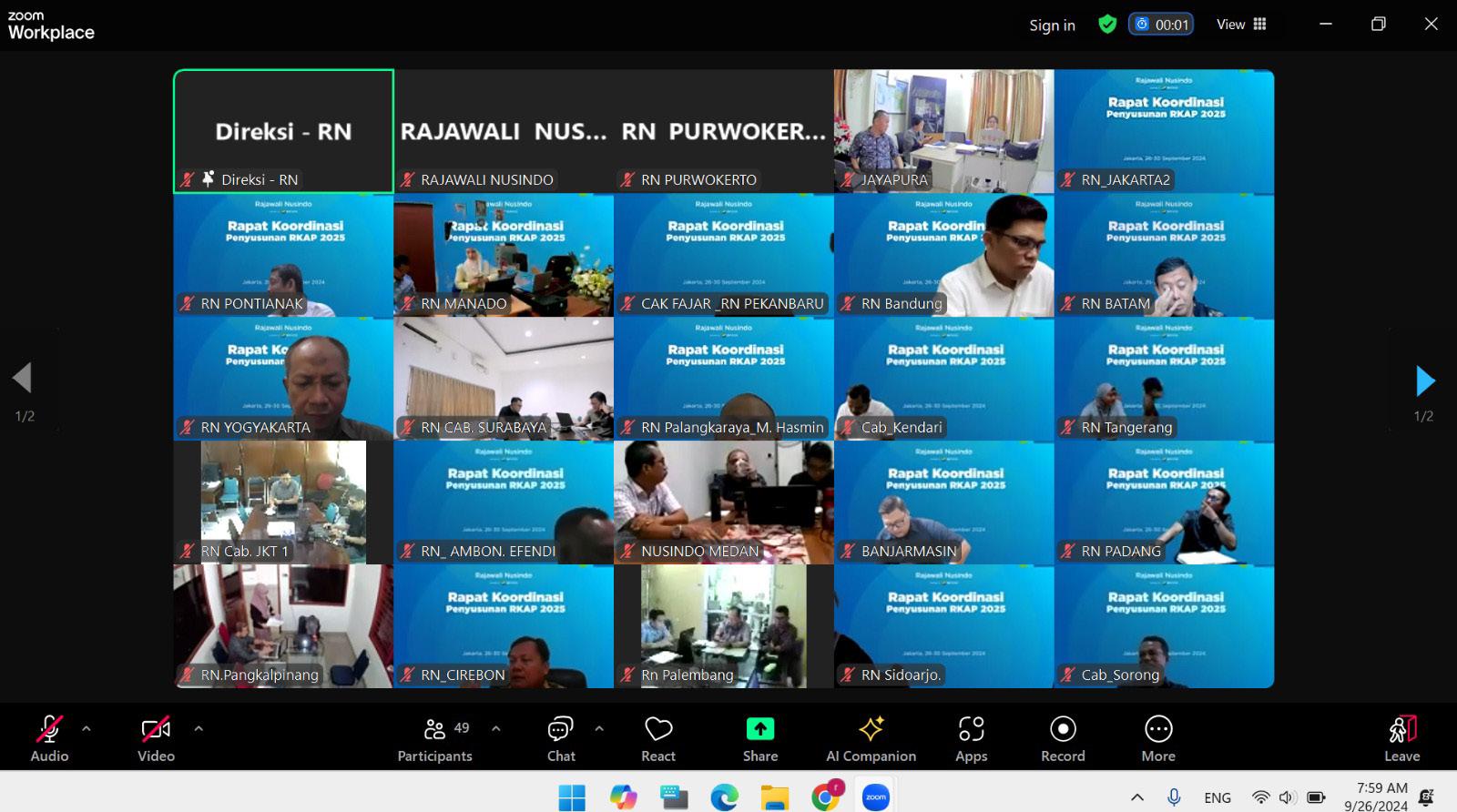Expand the participants options chevron

tap(496, 728)
